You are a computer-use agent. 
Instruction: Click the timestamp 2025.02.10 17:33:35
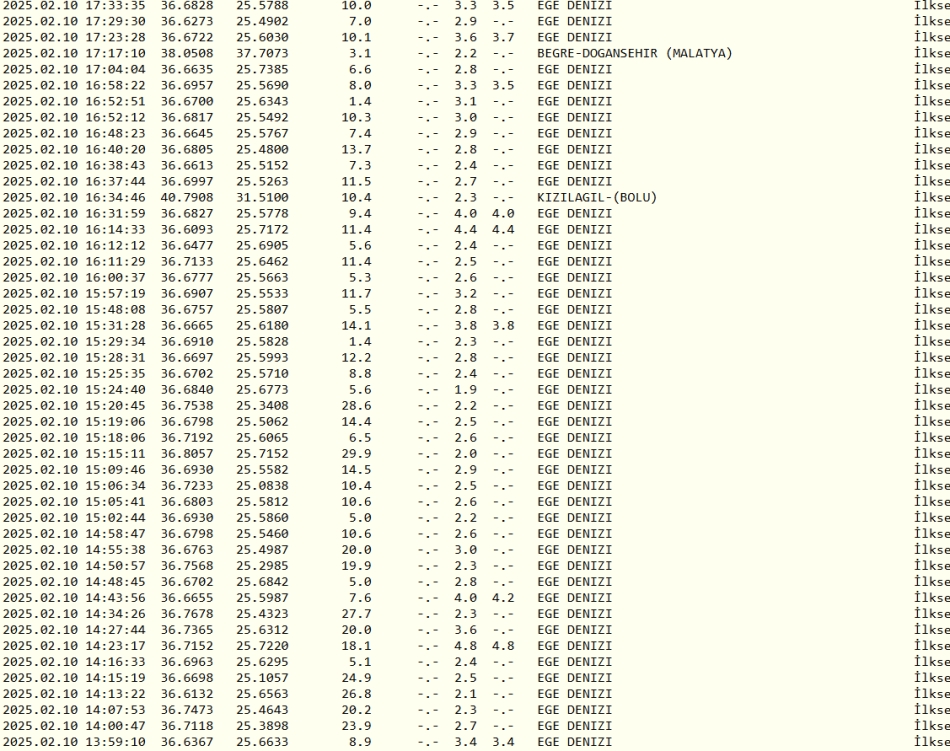pyautogui.click(x=75, y=5)
